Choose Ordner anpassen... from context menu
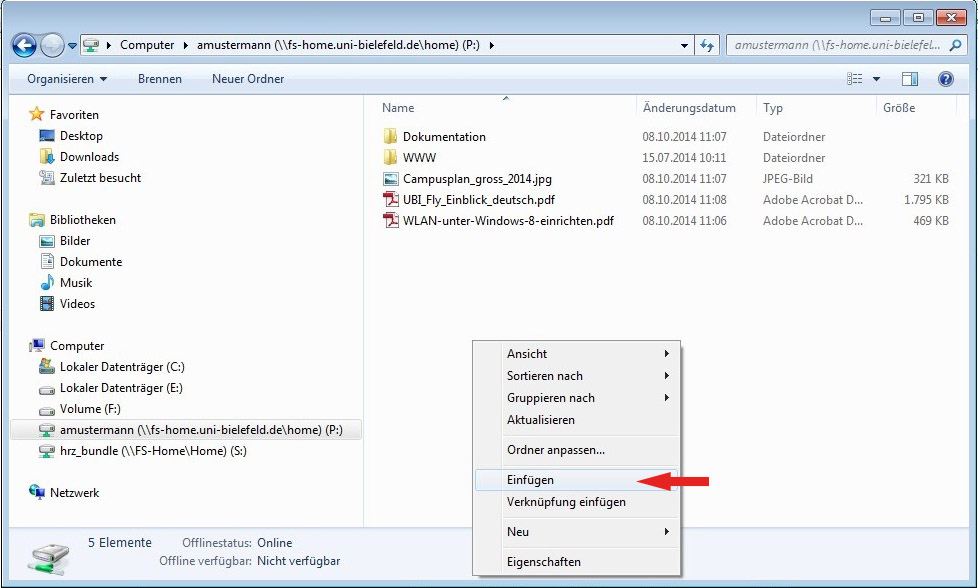This screenshot has height=588, width=978. (576, 450)
